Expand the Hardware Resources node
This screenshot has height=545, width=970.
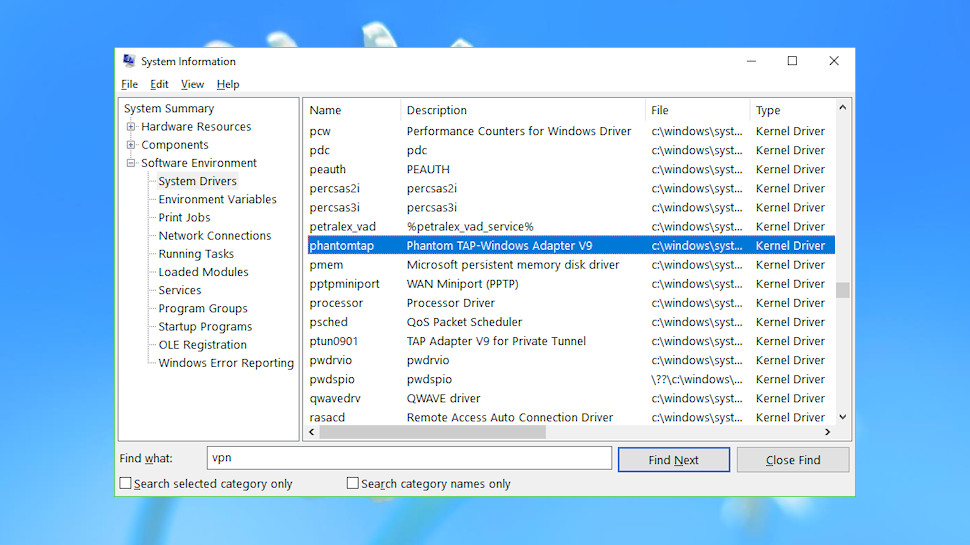pyautogui.click(x=131, y=127)
